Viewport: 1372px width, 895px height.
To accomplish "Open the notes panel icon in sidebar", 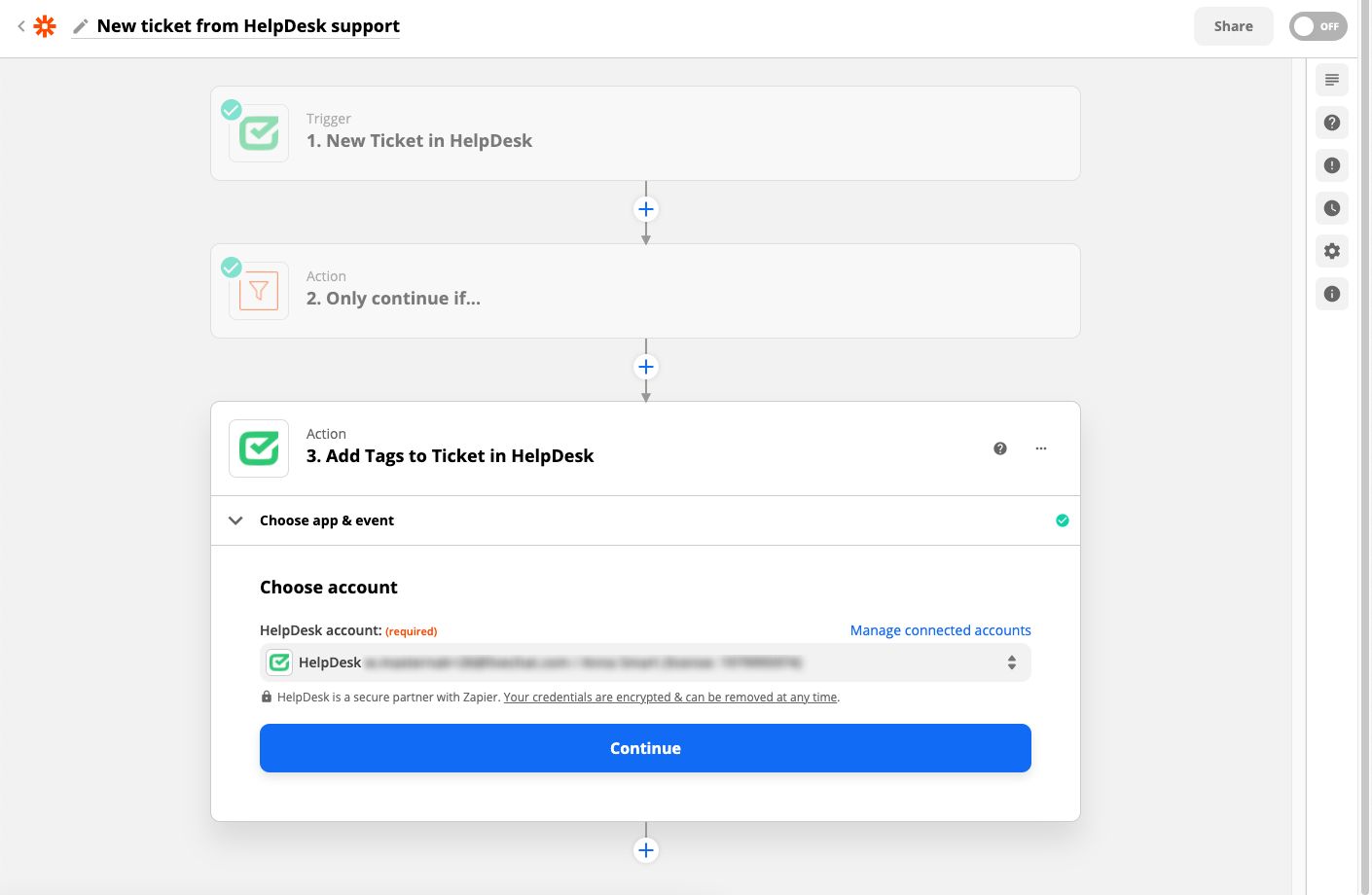I will (x=1332, y=80).
